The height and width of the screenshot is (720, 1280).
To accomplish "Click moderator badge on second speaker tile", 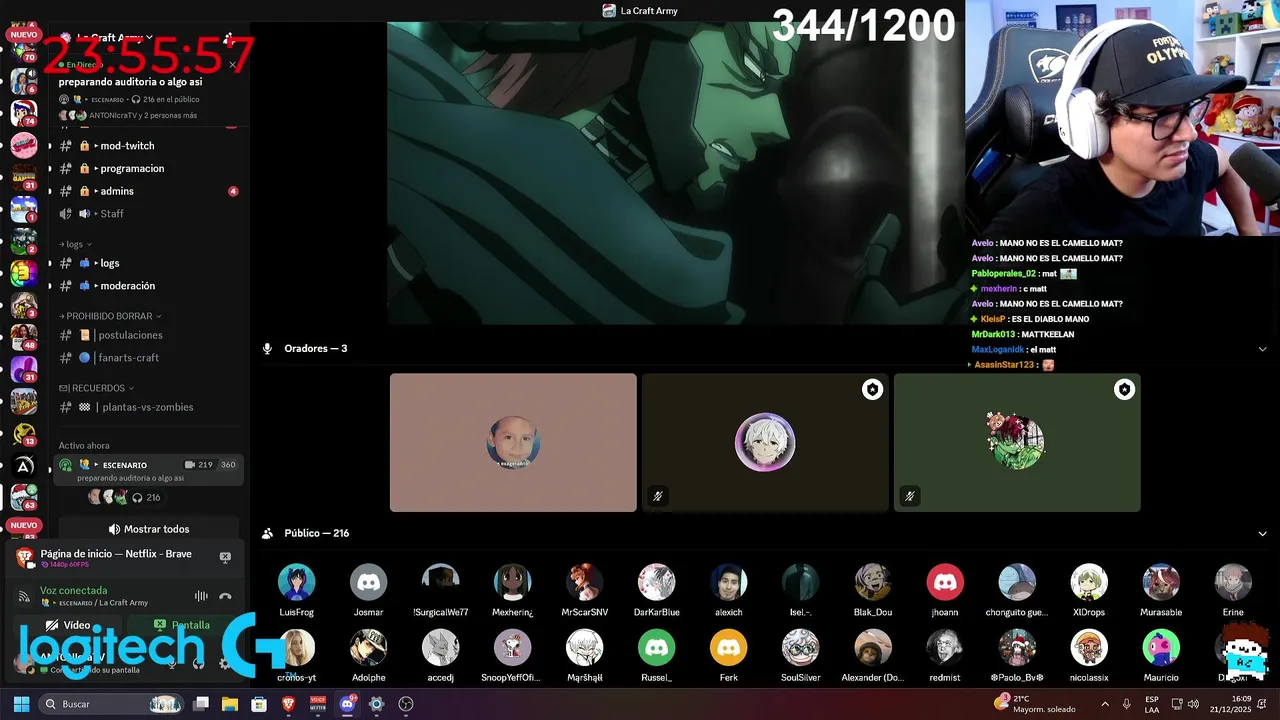I will tap(872, 390).
